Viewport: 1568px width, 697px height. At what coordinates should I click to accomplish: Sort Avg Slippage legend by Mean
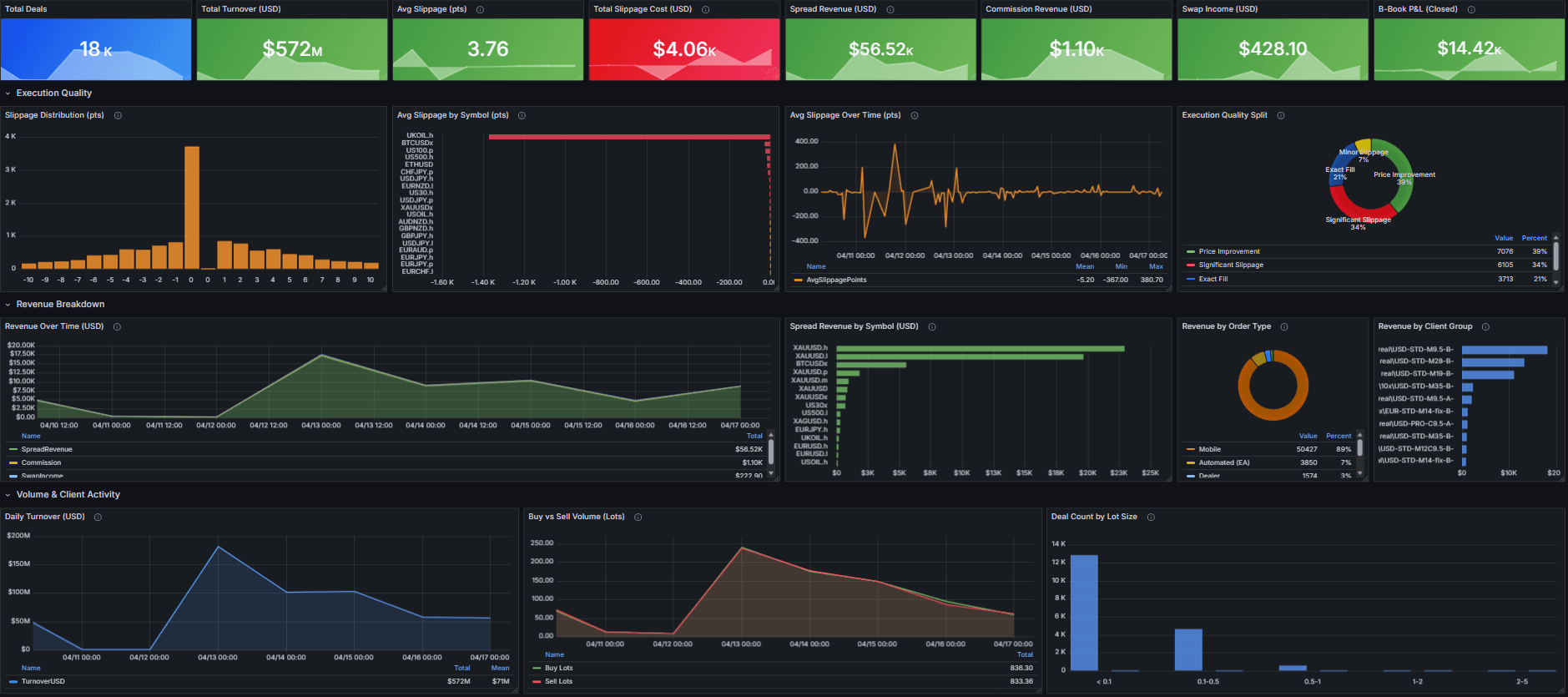[1085, 266]
